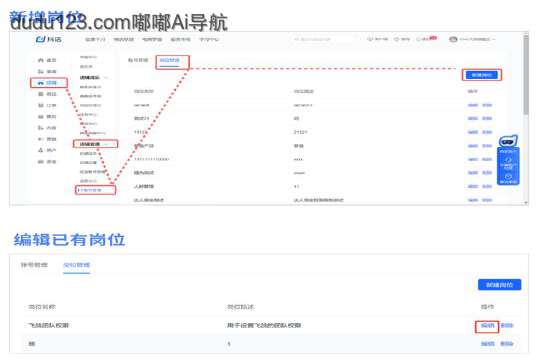Click the blue 新建岗位 button in lower panel
The height and width of the screenshot is (360, 538).
[x=500, y=284]
